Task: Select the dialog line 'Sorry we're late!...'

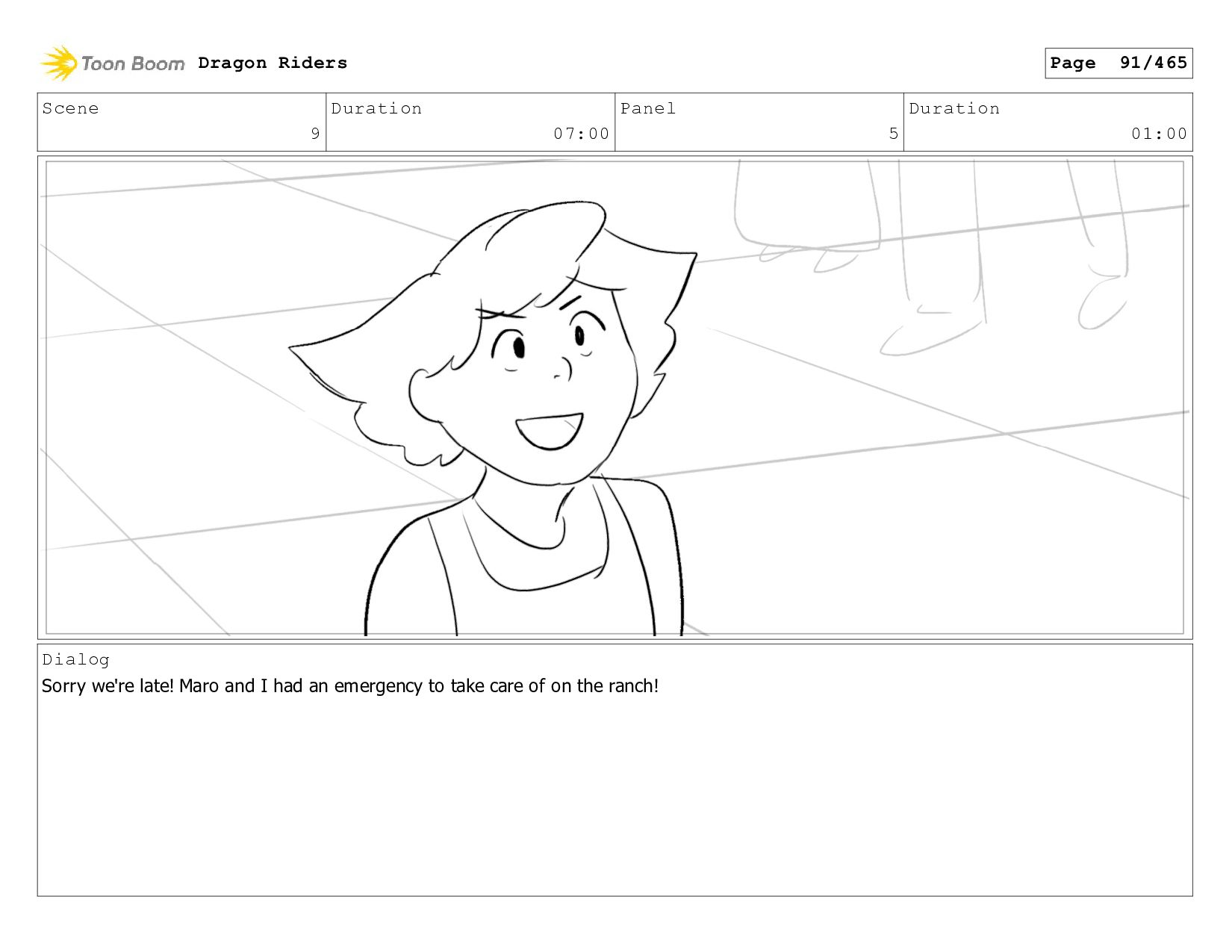Action: tap(350, 685)
